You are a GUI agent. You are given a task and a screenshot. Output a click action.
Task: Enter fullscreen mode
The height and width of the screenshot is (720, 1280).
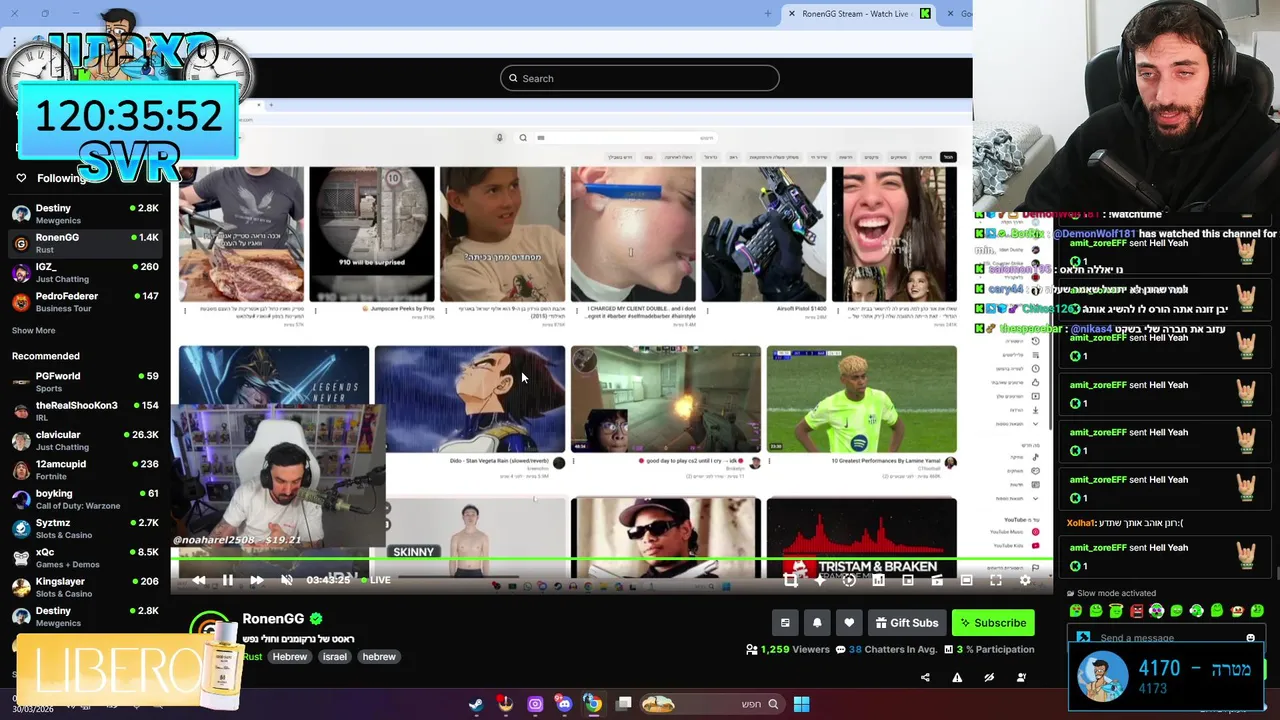(996, 580)
